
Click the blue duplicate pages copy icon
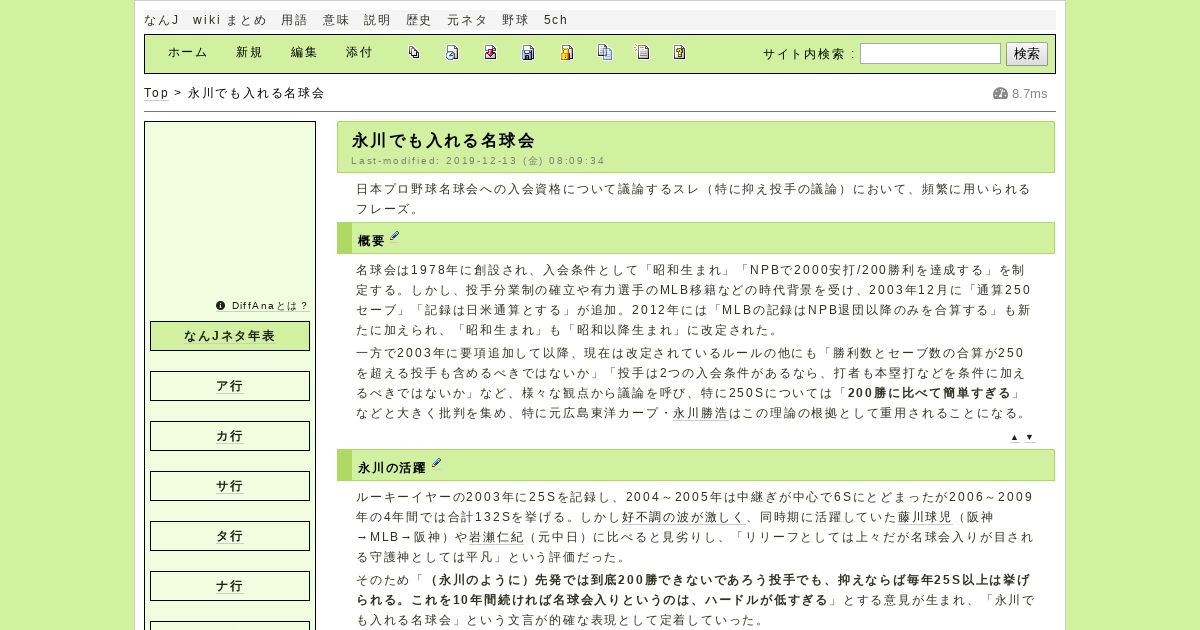[x=604, y=53]
